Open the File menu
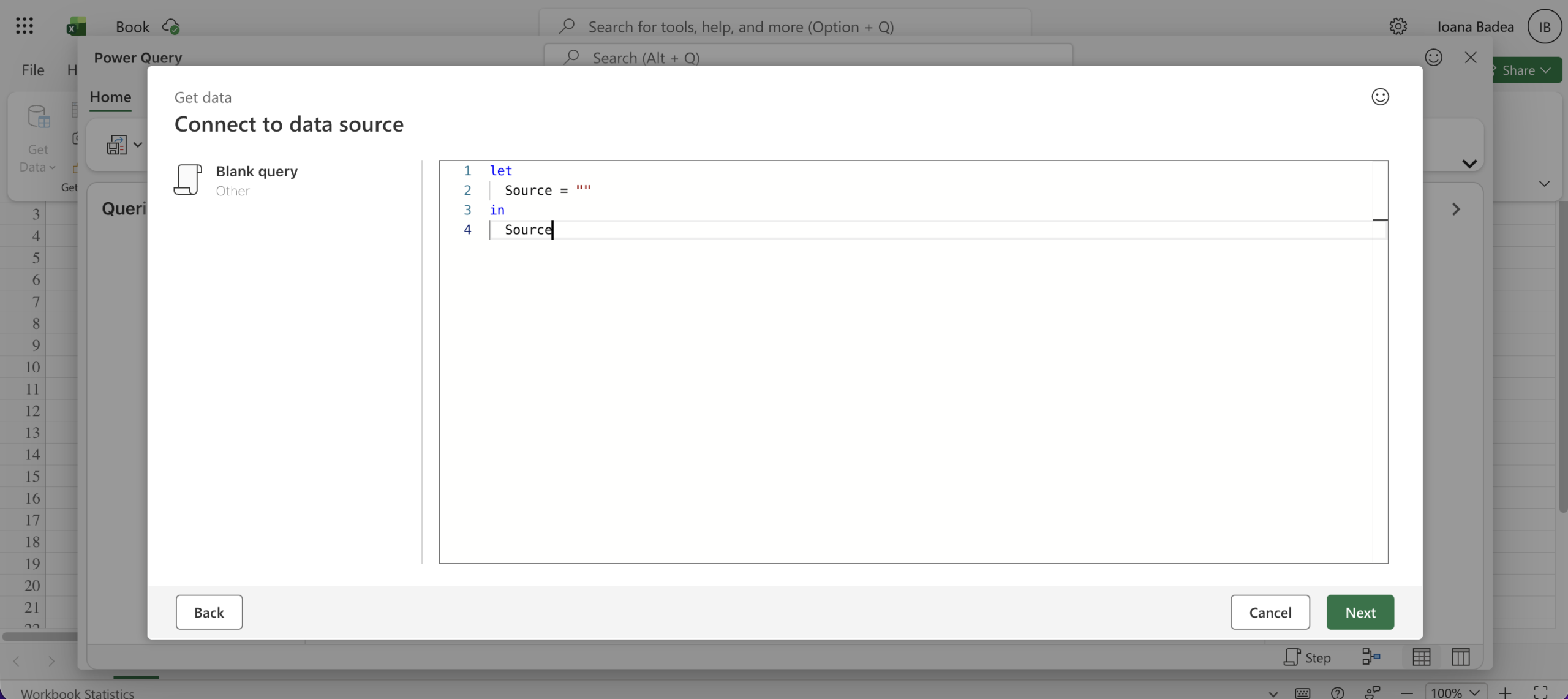 [x=33, y=70]
